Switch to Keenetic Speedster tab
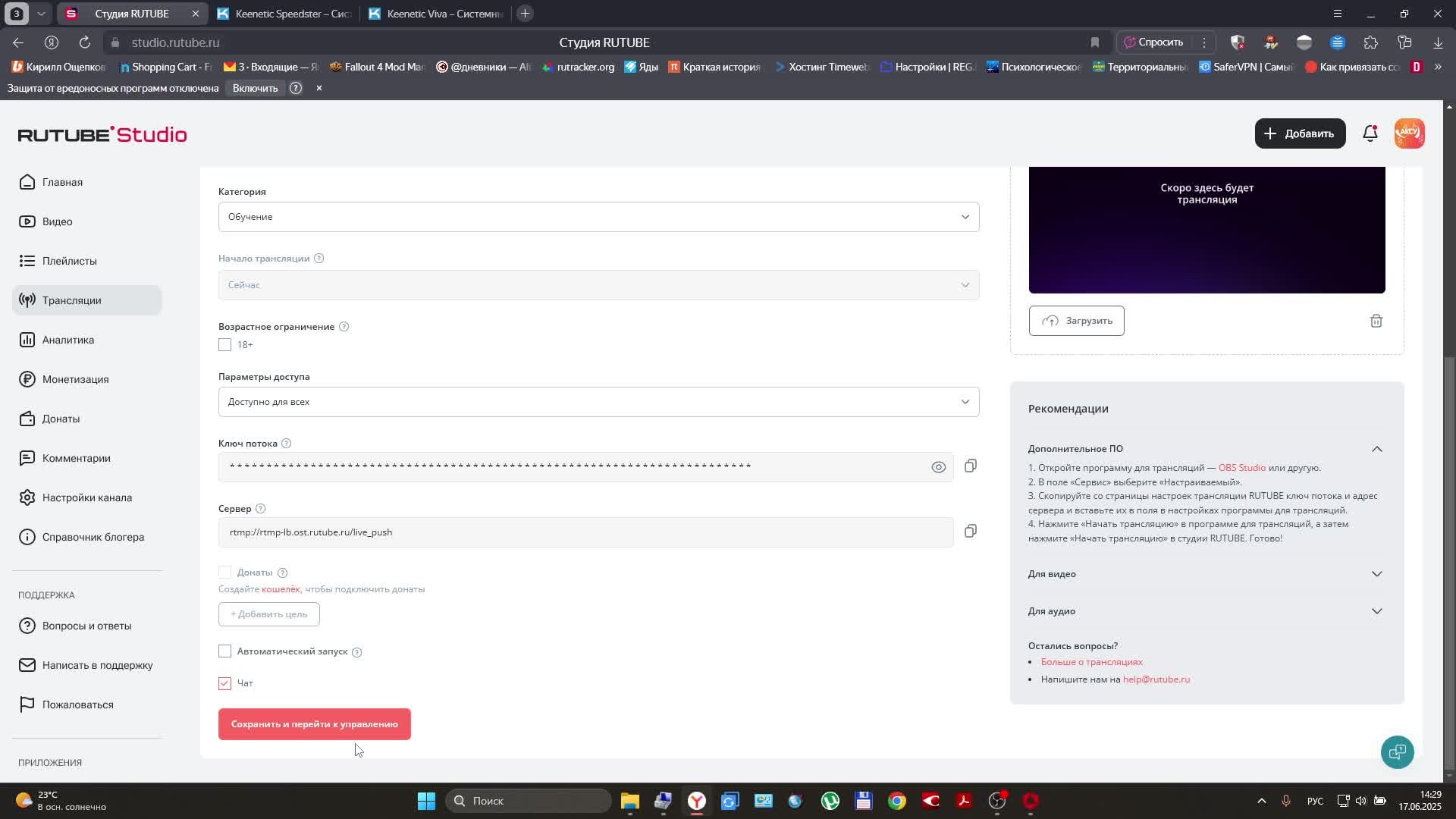 [284, 14]
